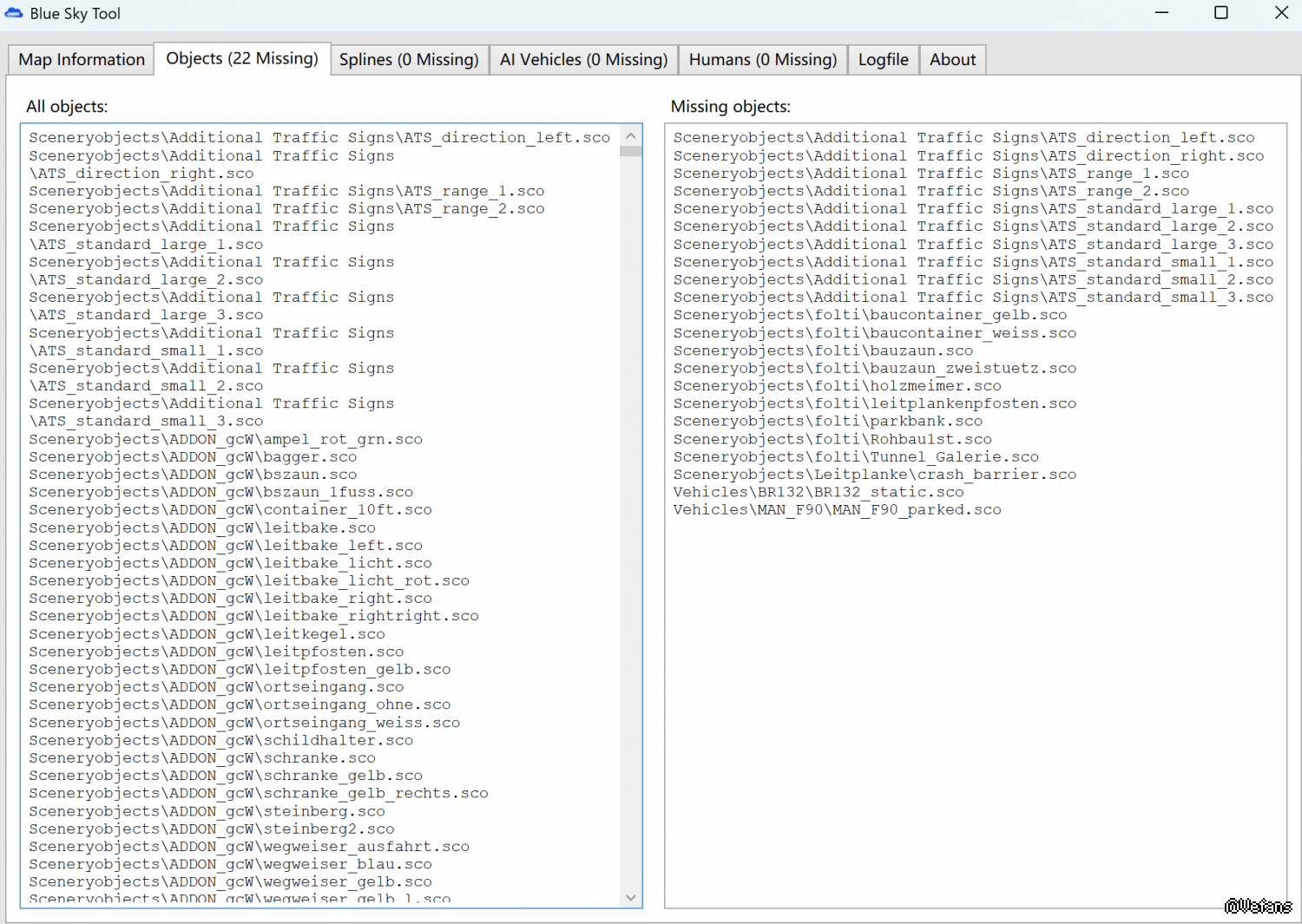
Task: Open the Map Information tab
Action: [x=82, y=60]
